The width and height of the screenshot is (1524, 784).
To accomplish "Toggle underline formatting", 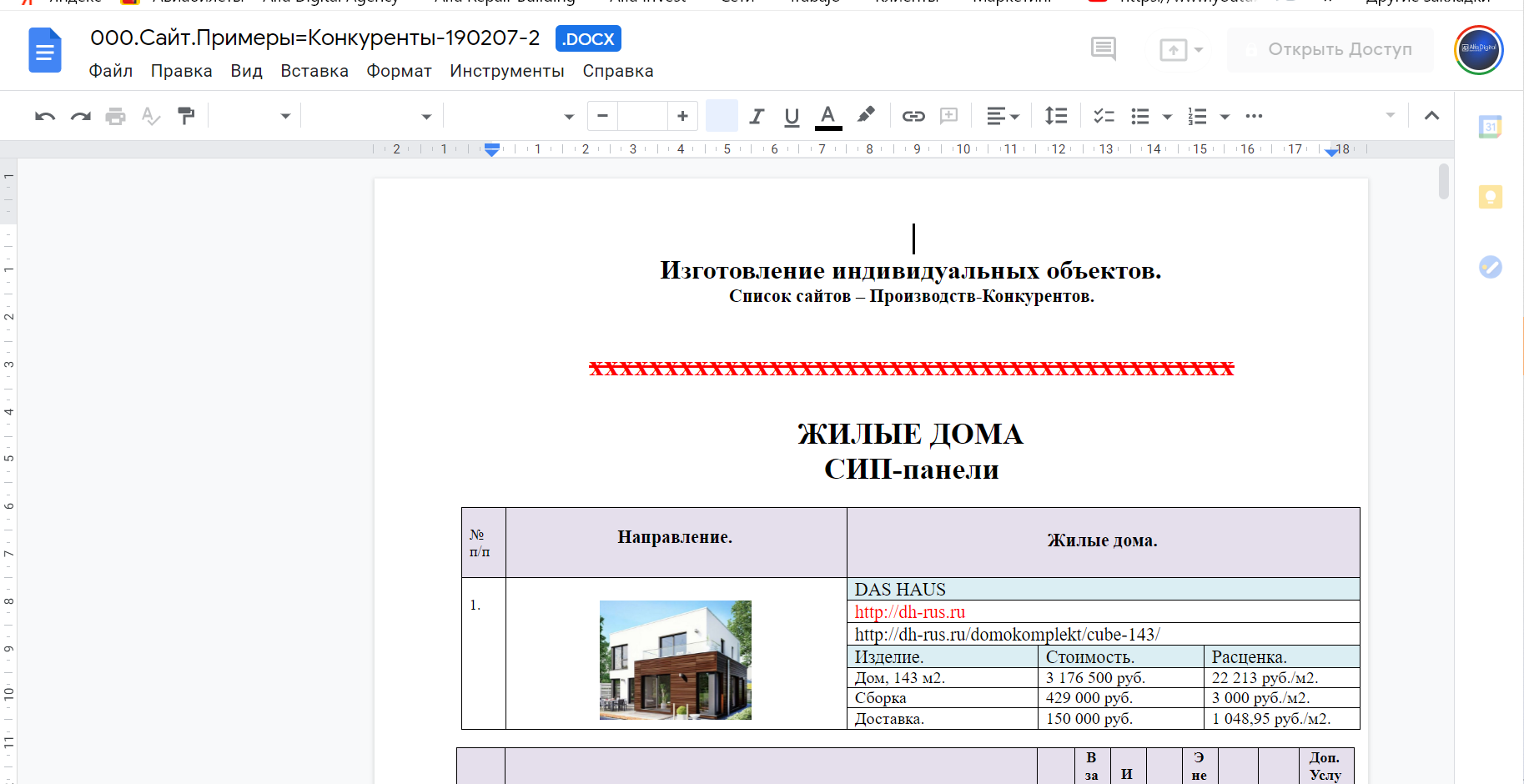I will pyautogui.click(x=792, y=116).
